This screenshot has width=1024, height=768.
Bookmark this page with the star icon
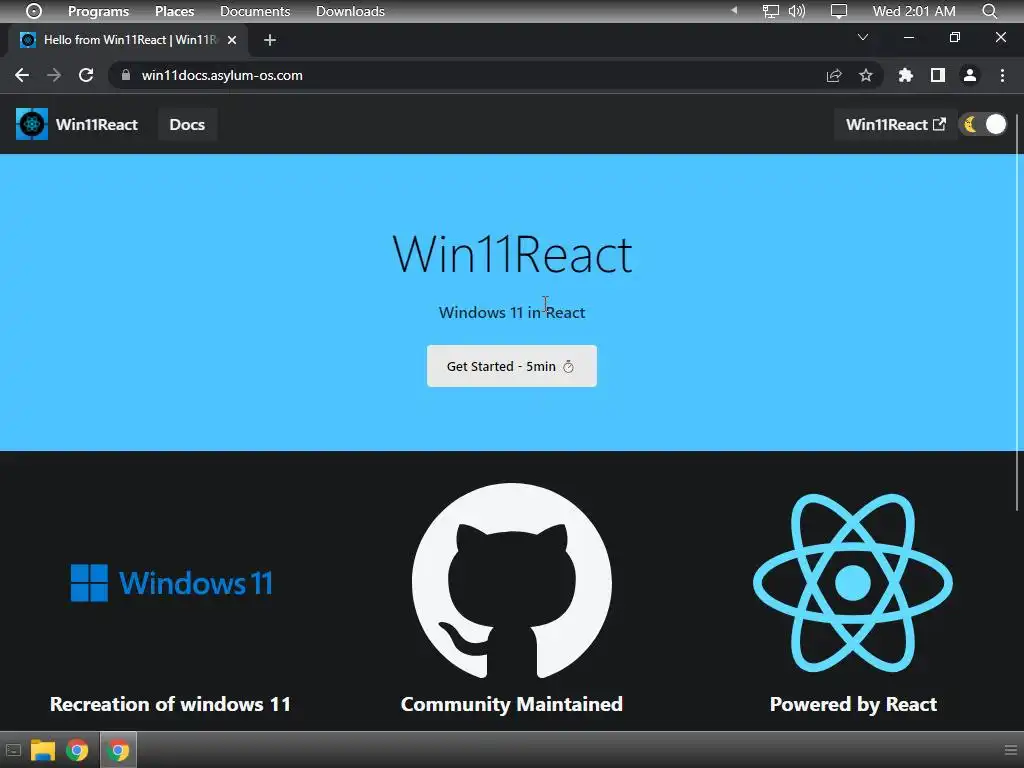click(866, 76)
